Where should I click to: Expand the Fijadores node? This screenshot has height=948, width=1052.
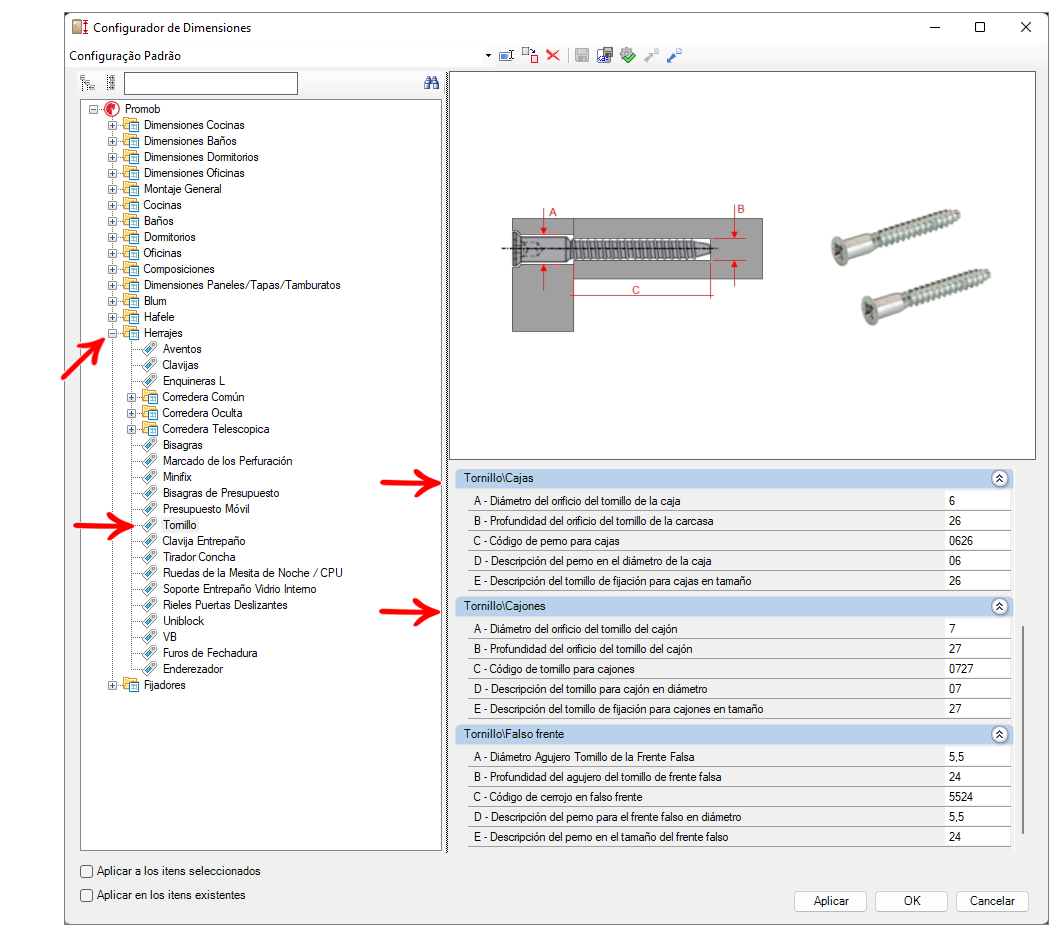(x=113, y=685)
